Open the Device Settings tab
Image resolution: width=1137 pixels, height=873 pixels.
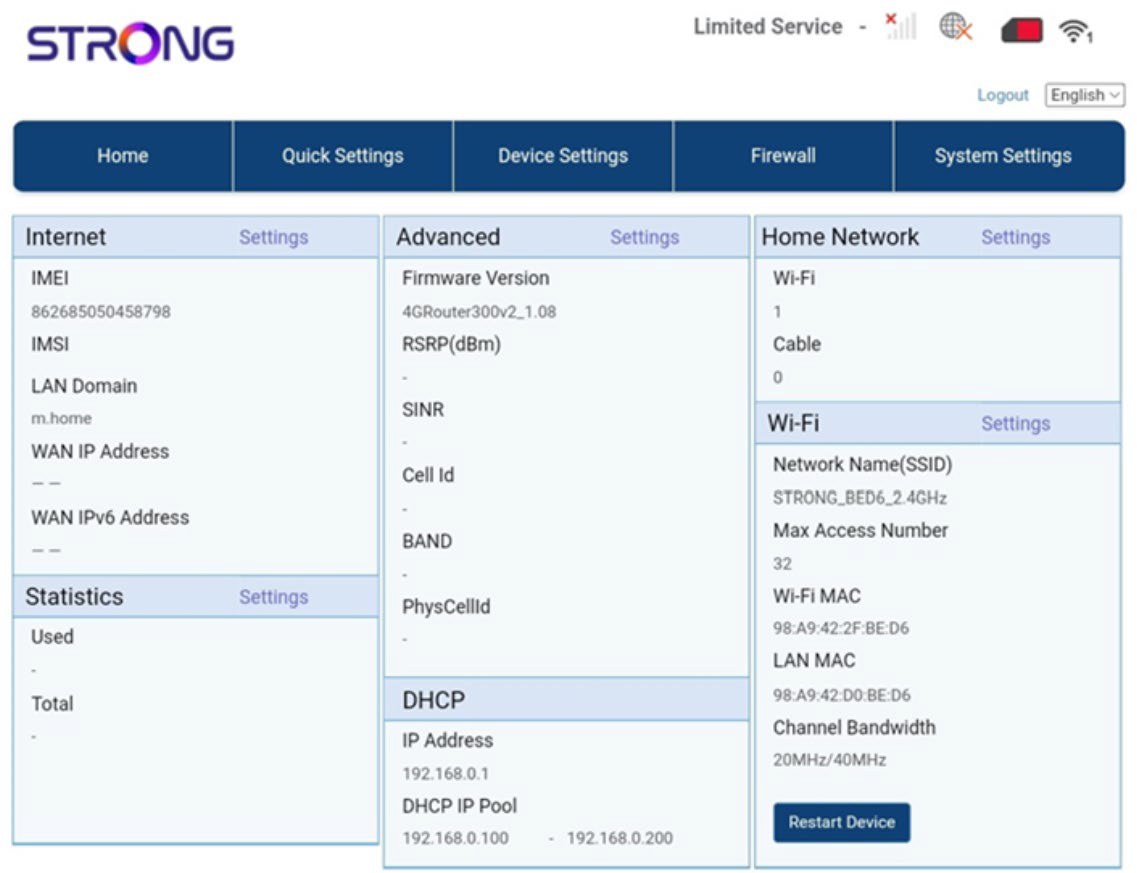563,156
